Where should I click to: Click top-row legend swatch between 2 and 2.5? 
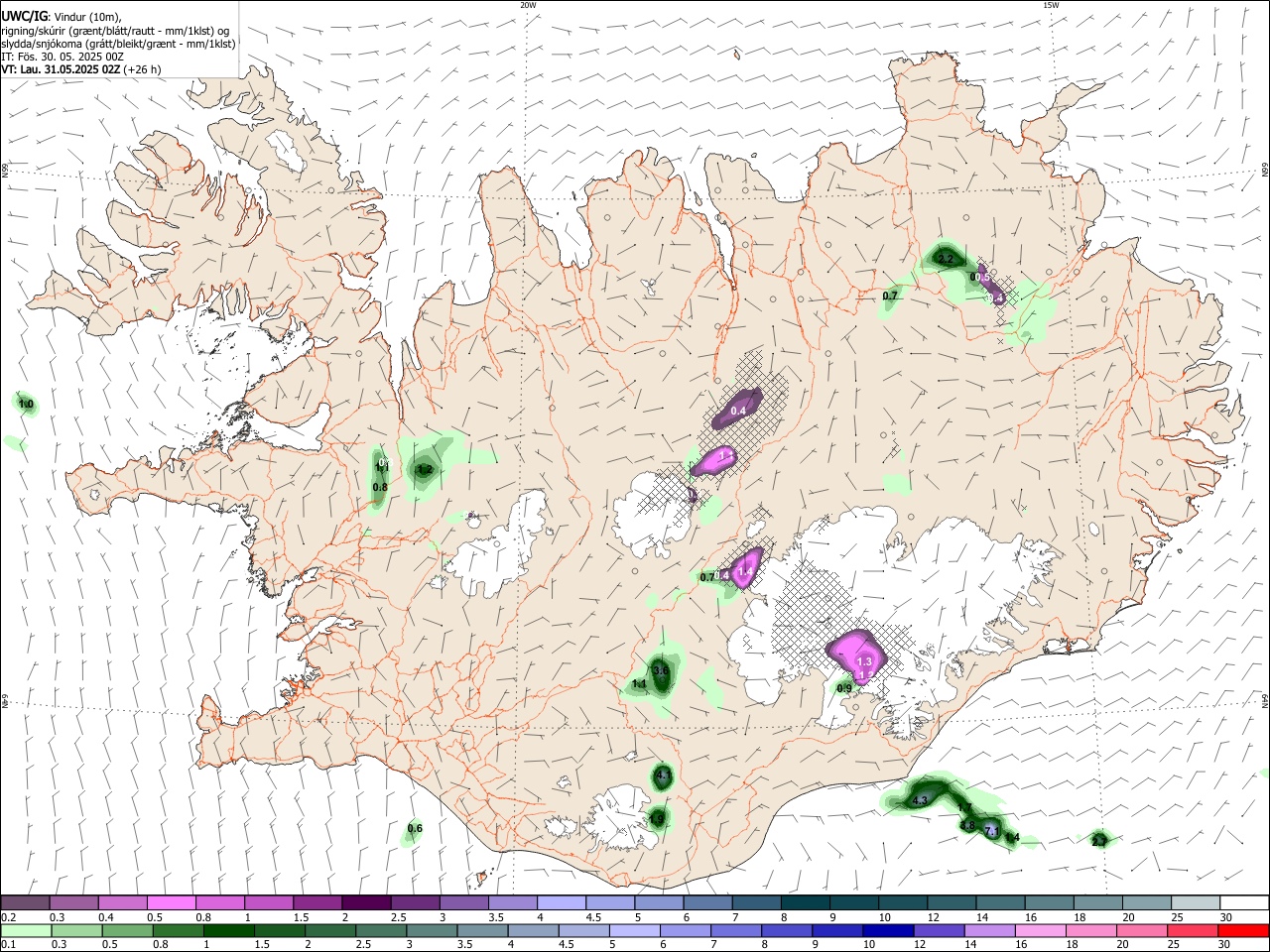coord(366,903)
